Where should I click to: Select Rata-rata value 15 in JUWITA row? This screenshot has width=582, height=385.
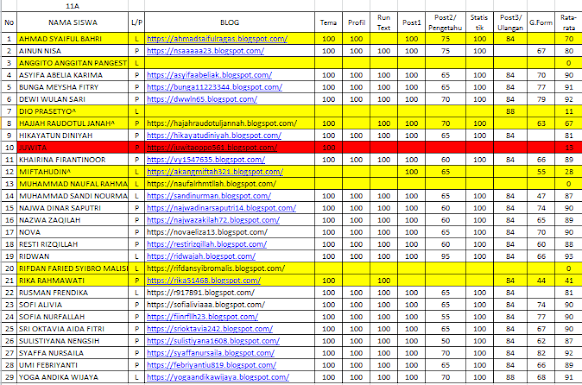pos(568,147)
